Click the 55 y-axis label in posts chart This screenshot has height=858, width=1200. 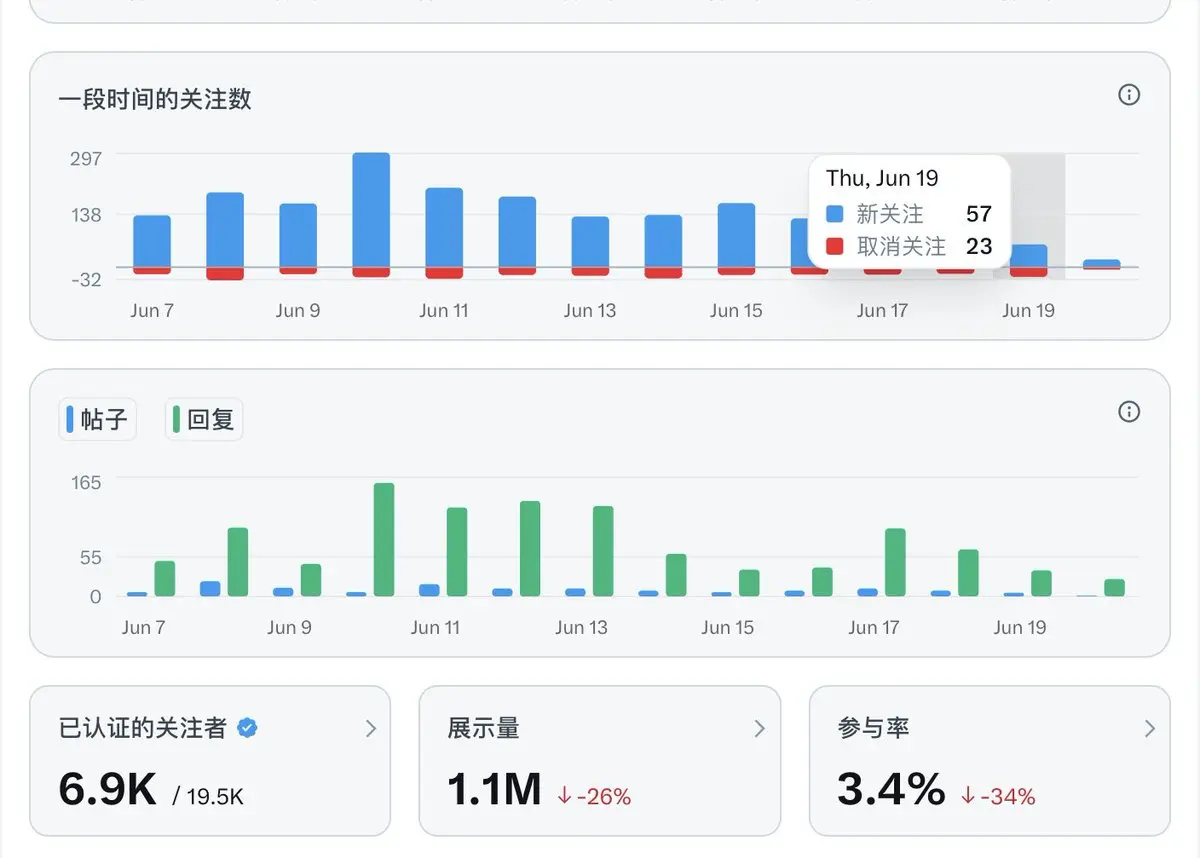91,558
